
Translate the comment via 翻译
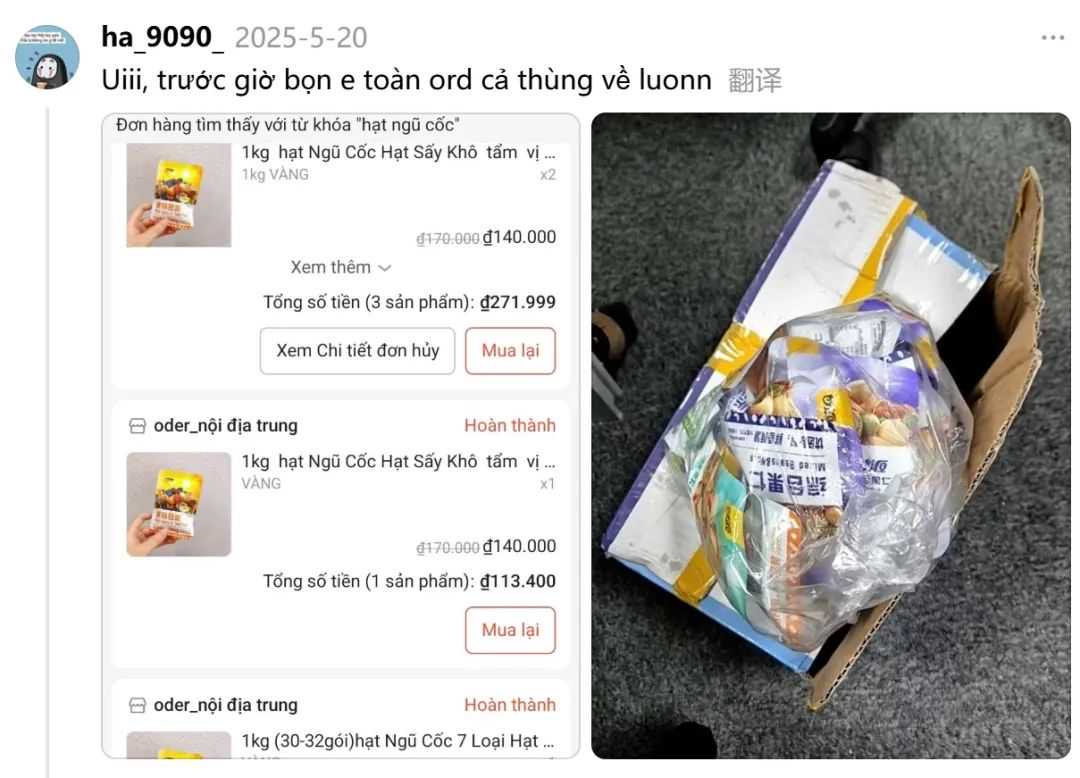coord(755,81)
